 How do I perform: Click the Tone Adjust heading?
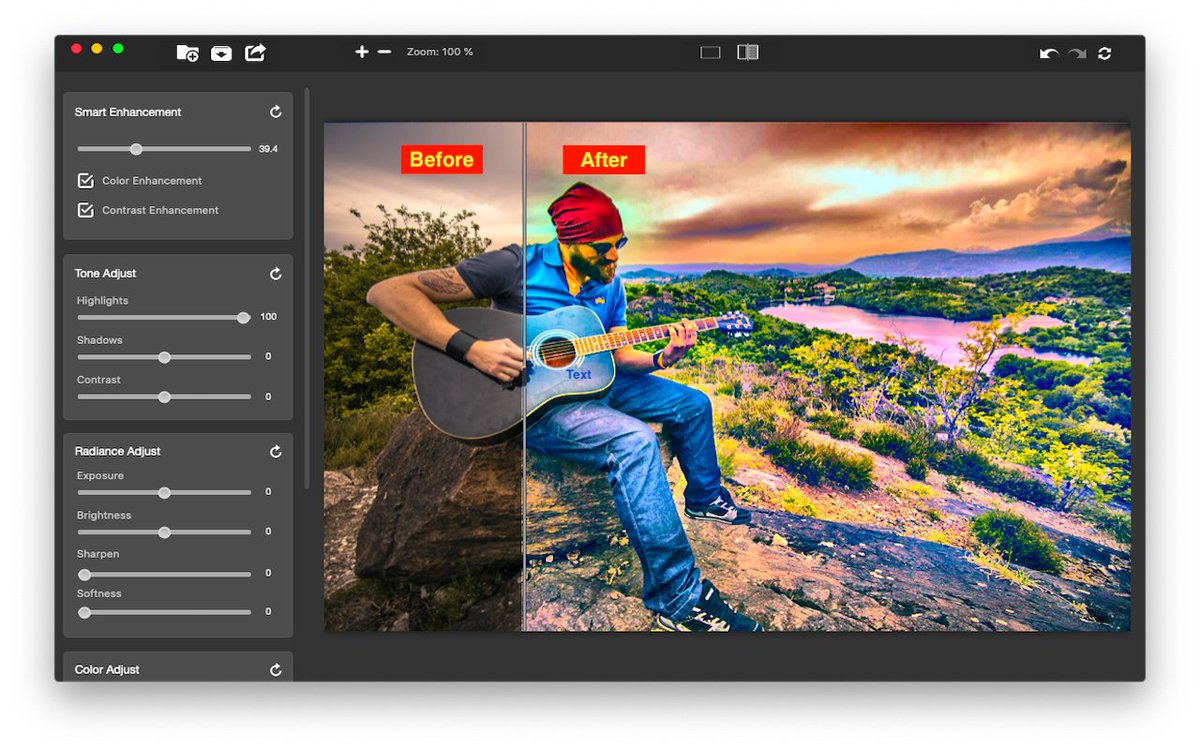[x=105, y=273]
